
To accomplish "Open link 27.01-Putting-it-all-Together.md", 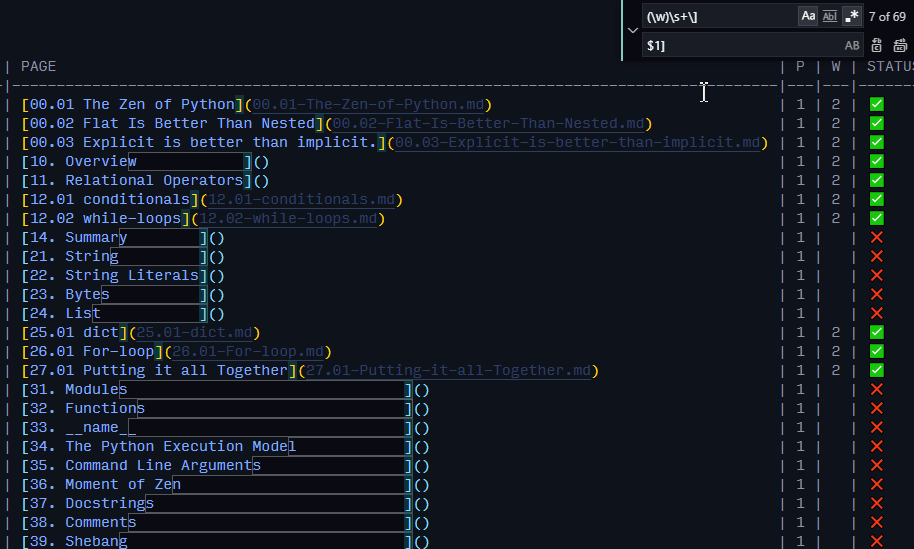I will pyautogui.click(x=448, y=371).
